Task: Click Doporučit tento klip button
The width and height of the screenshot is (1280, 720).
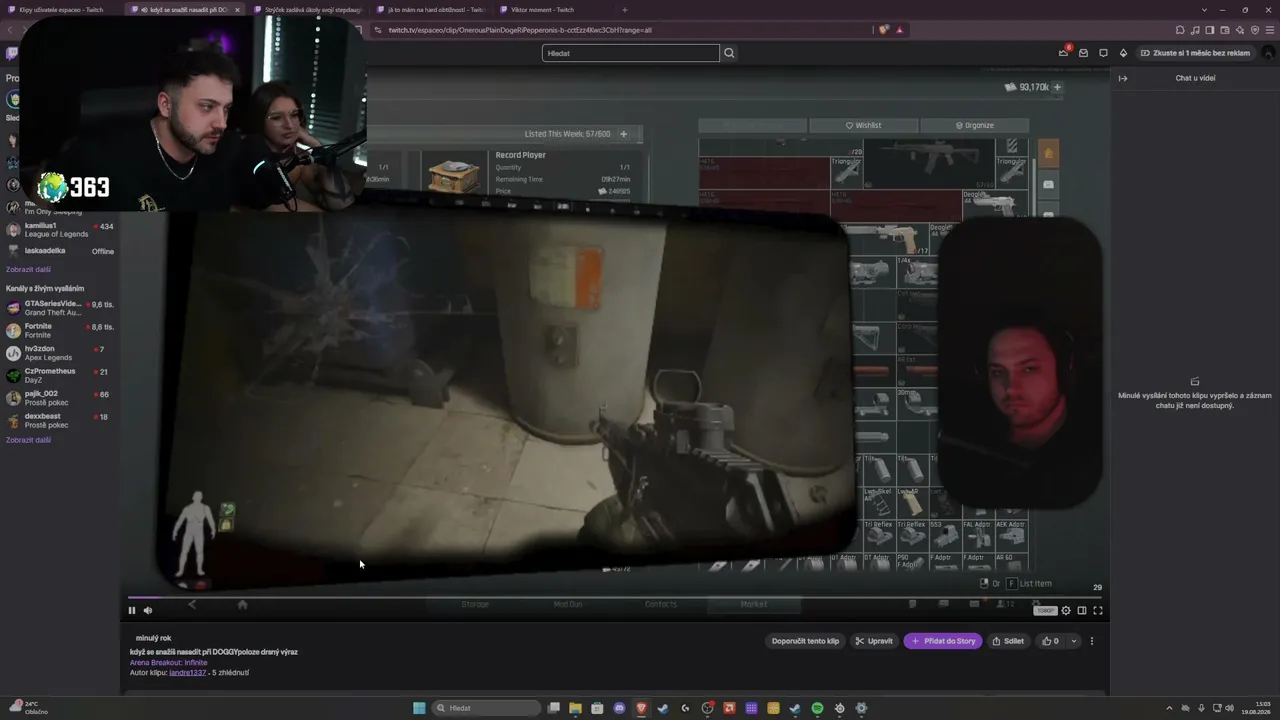Action: coord(805,641)
